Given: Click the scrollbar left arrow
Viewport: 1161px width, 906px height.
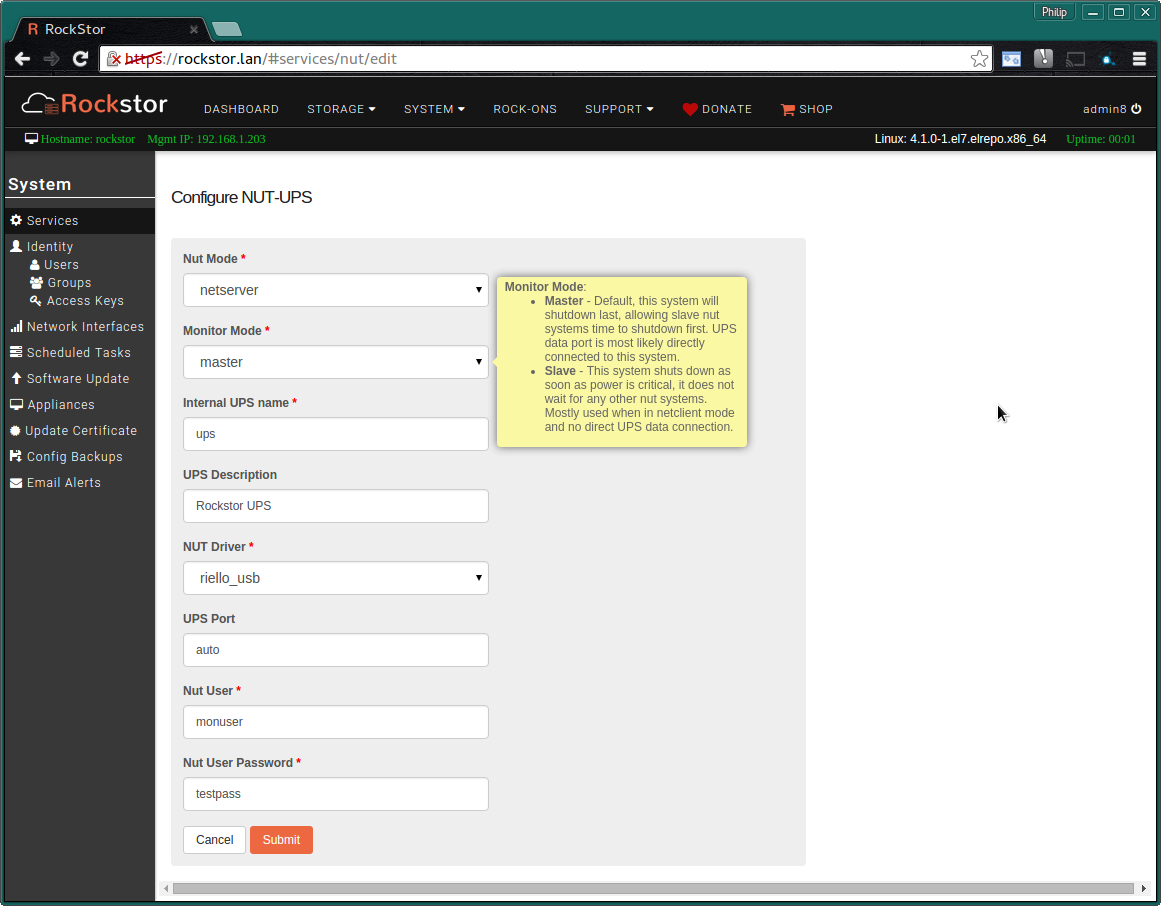Looking at the screenshot, I should [x=166, y=888].
